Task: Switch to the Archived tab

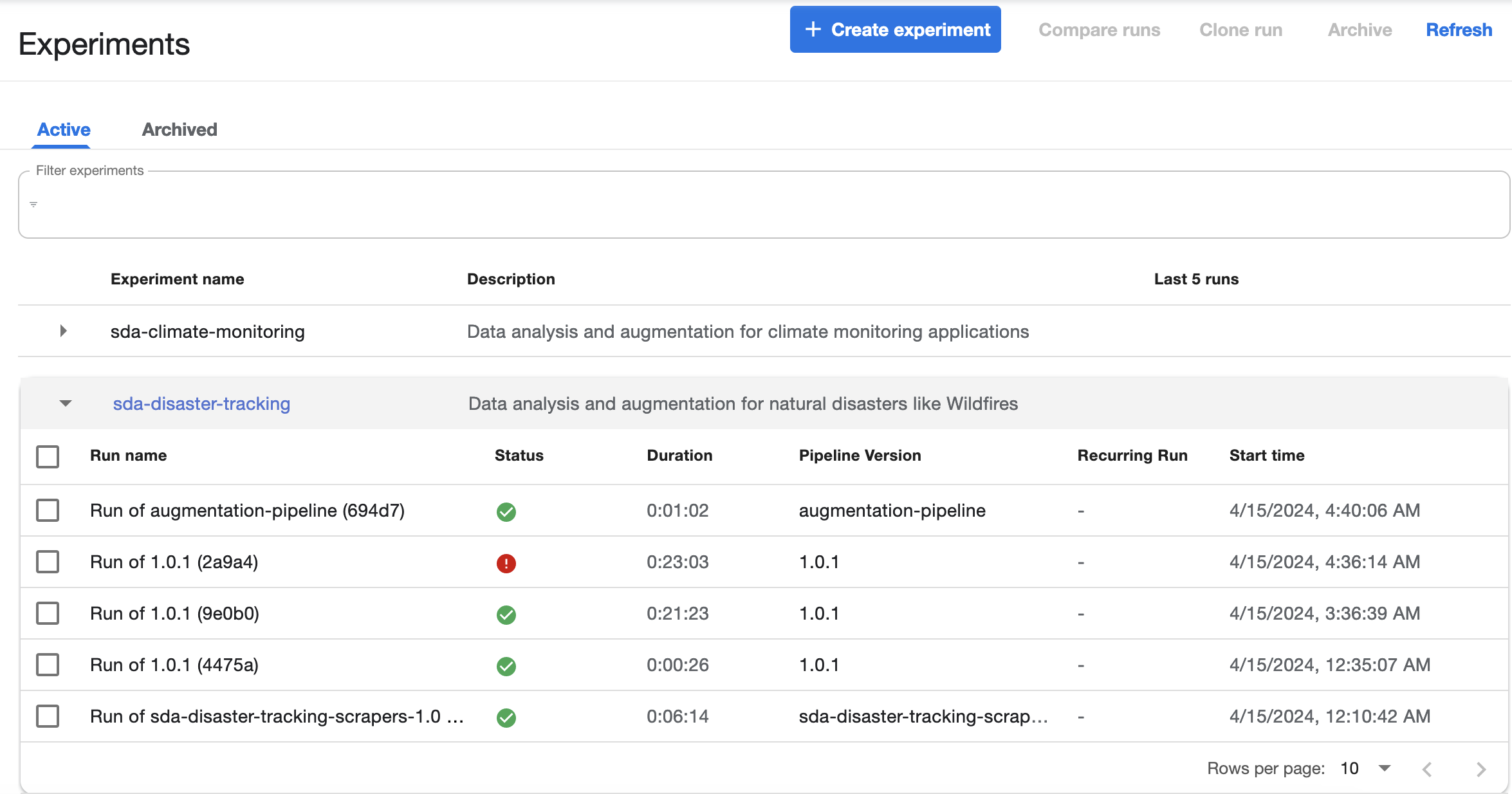Action: click(x=180, y=129)
